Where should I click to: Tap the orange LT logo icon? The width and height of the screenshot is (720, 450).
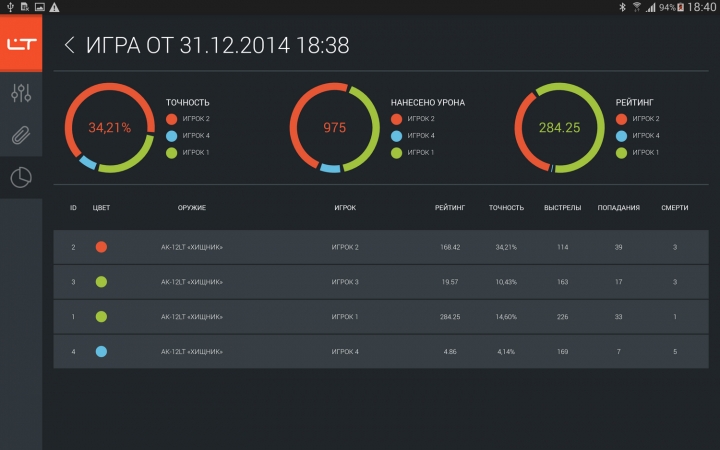[21, 44]
